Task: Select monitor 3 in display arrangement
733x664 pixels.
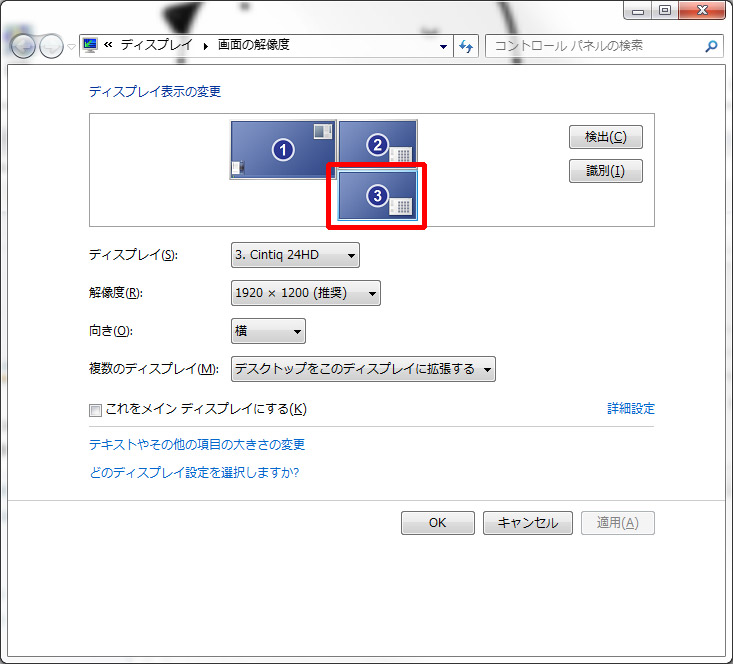Action: tap(377, 195)
